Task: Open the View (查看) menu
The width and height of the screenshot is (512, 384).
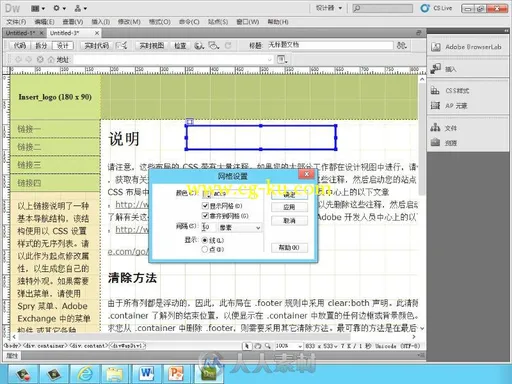Action: (73, 22)
